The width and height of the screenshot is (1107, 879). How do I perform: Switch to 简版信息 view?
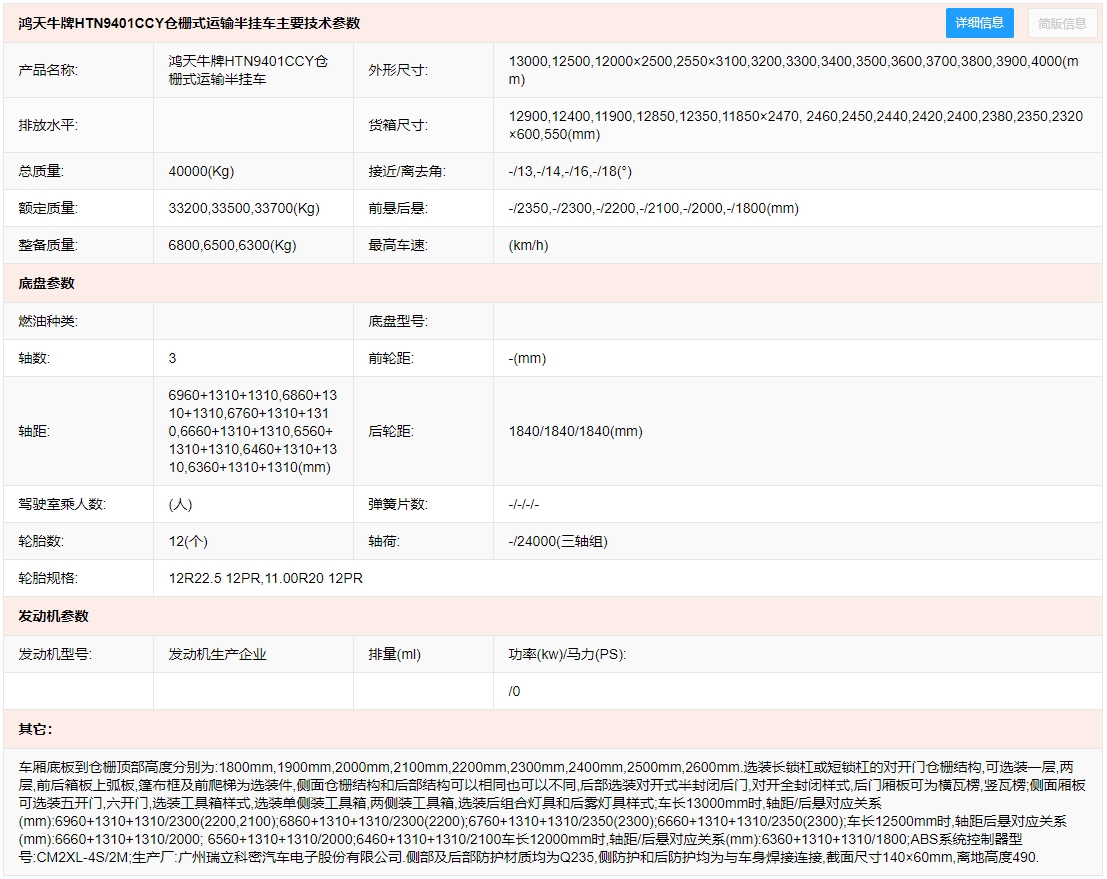[x=1062, y=23]
